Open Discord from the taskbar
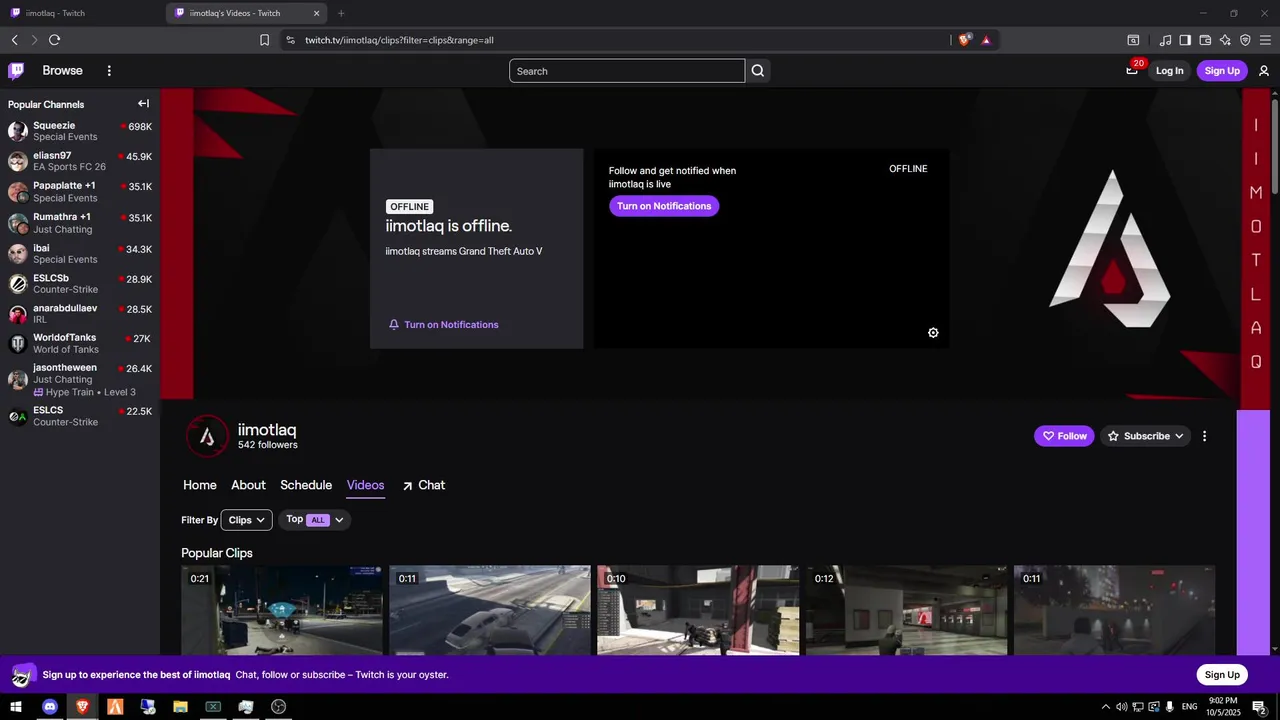The image size is (1280, 720). (50, 707)
